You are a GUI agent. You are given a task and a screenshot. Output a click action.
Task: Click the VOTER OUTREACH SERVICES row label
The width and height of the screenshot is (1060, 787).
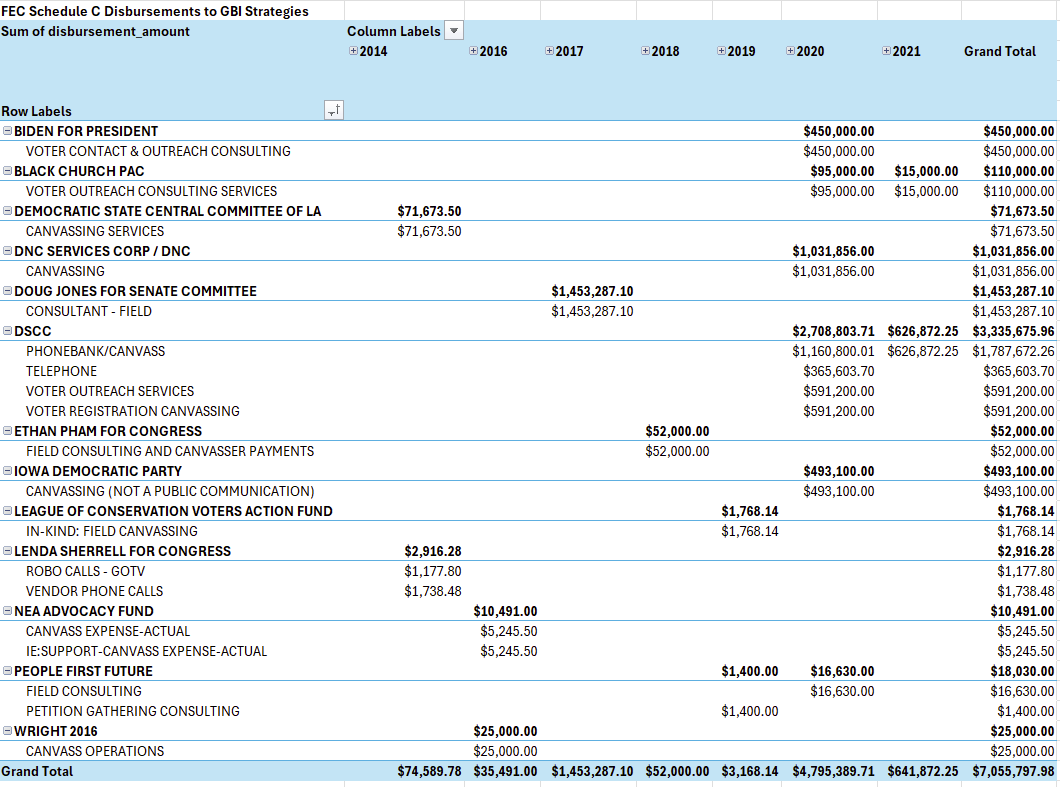click(x=110, y=391)
